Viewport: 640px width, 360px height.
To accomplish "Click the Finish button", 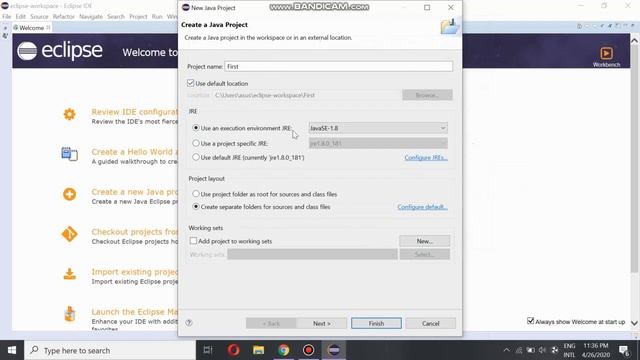I will [376, 323].
